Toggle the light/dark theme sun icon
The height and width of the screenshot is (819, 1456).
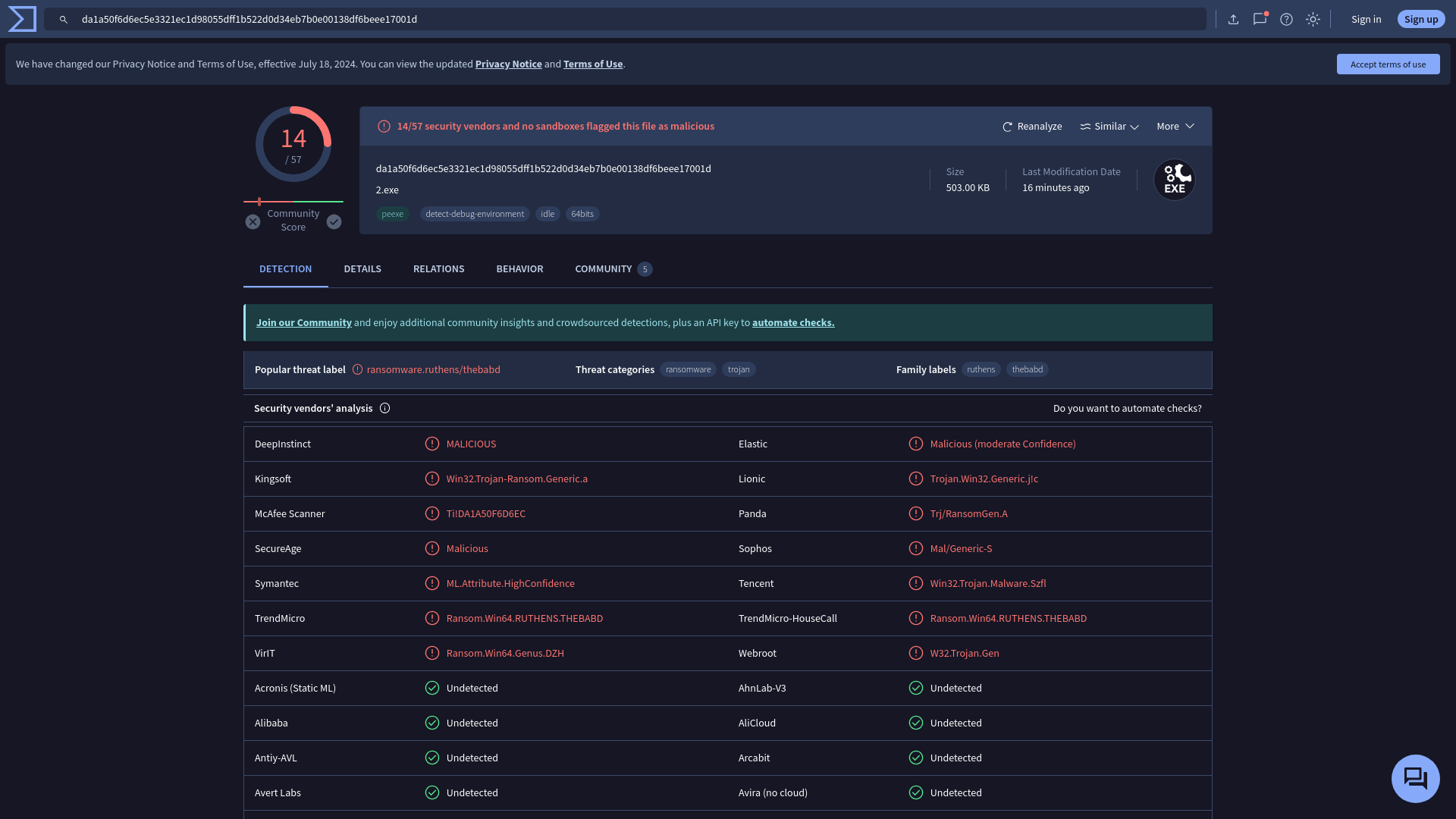point(1313,20)
